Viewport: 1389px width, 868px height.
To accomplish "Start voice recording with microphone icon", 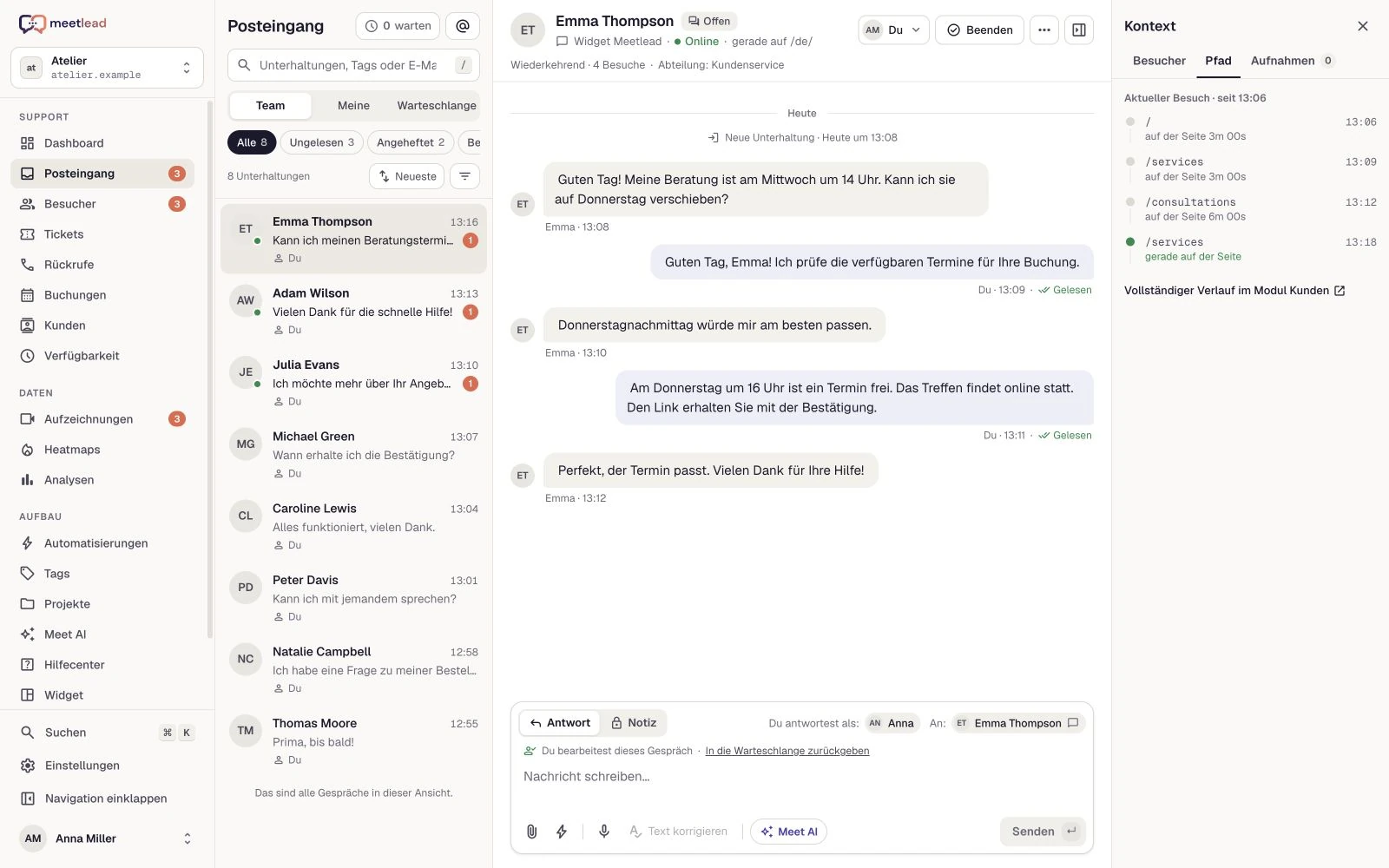I will pos(604,832).
